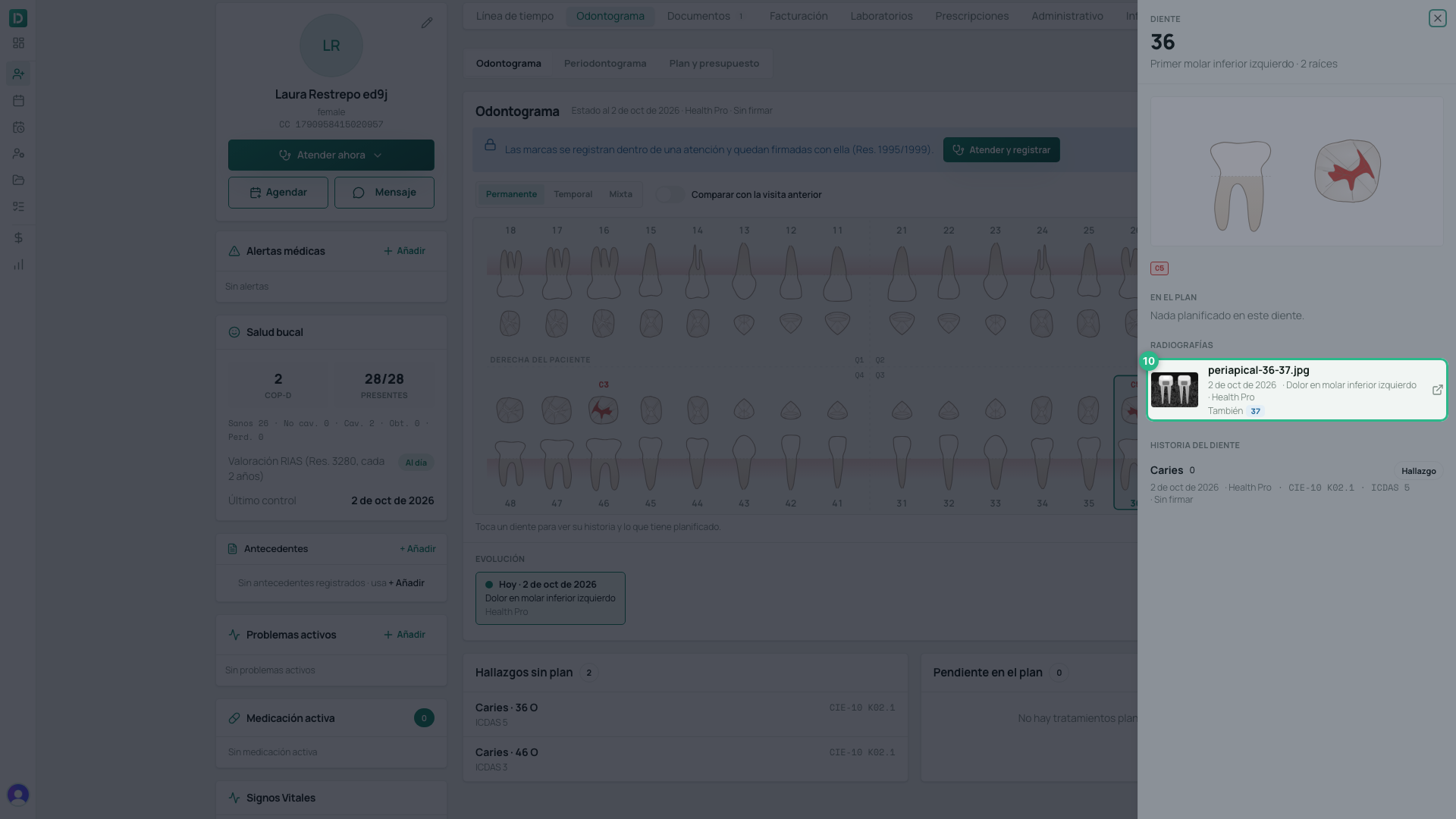Open the folder icon in sidebar
The image size is (1456, 819).
(18, 180)
